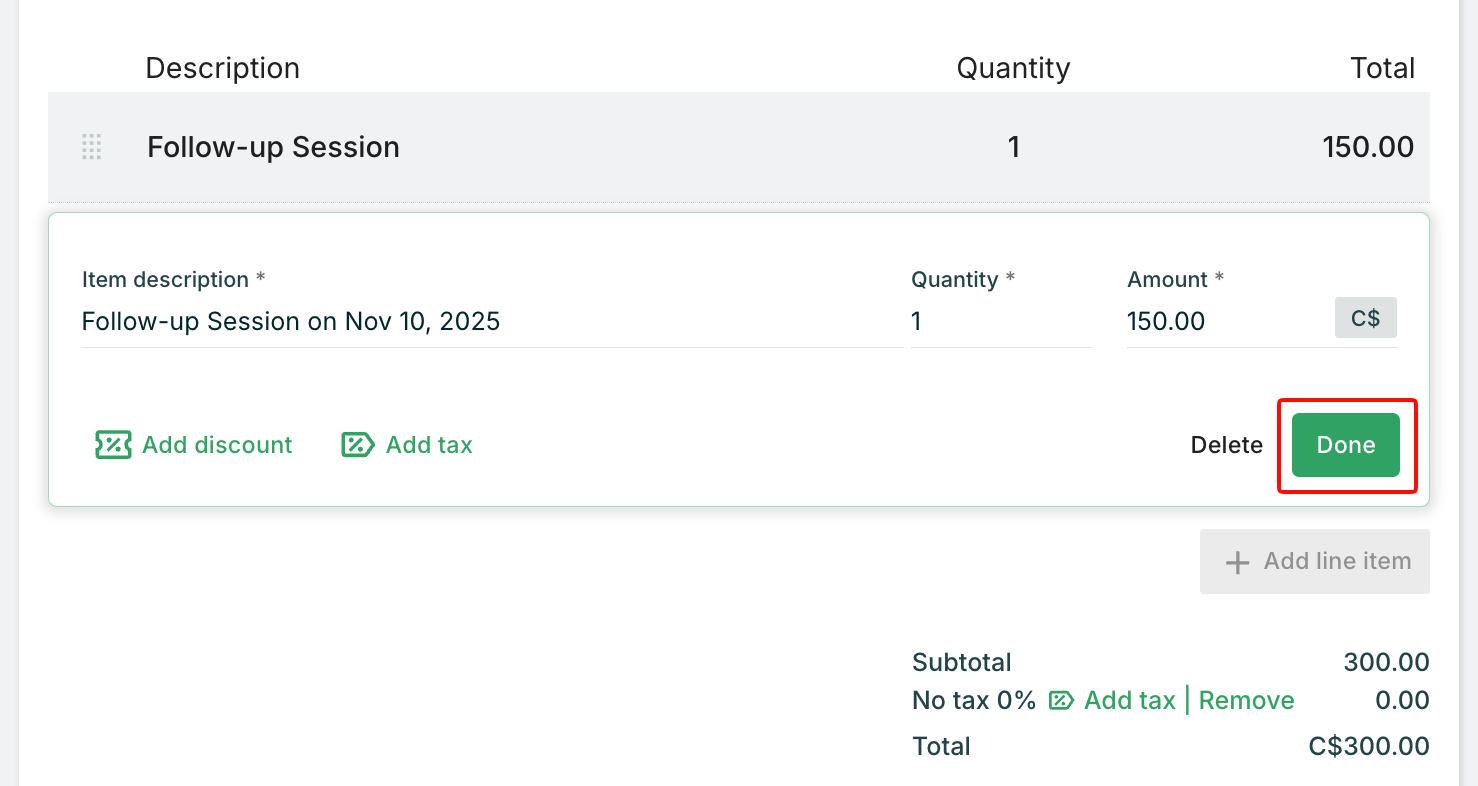
Task: Delete this line item
Action: tap(1226, 445)
